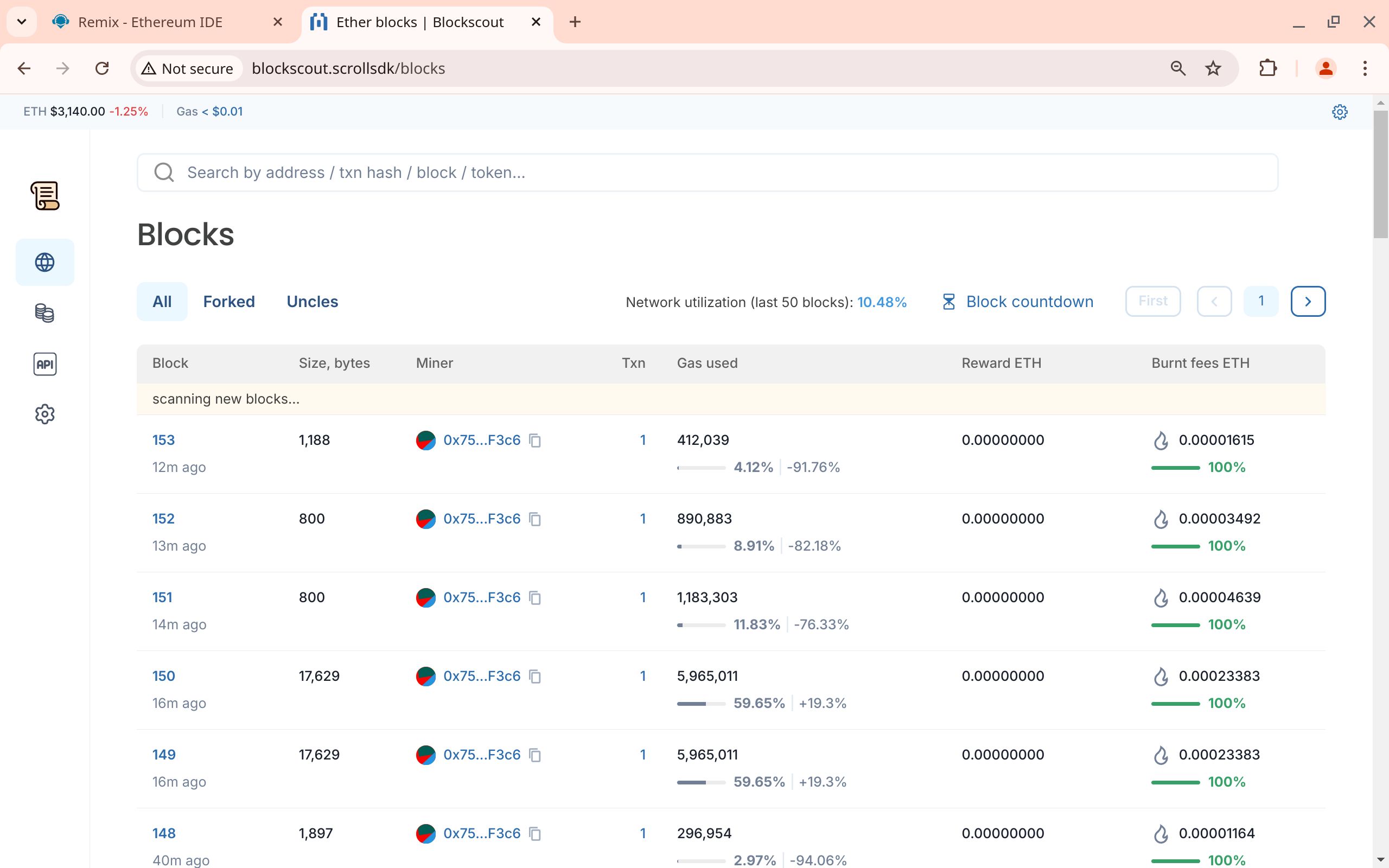Click the gas used value 412,039
Viewport: 1389px width, 868px height.
tap(703, 441)
